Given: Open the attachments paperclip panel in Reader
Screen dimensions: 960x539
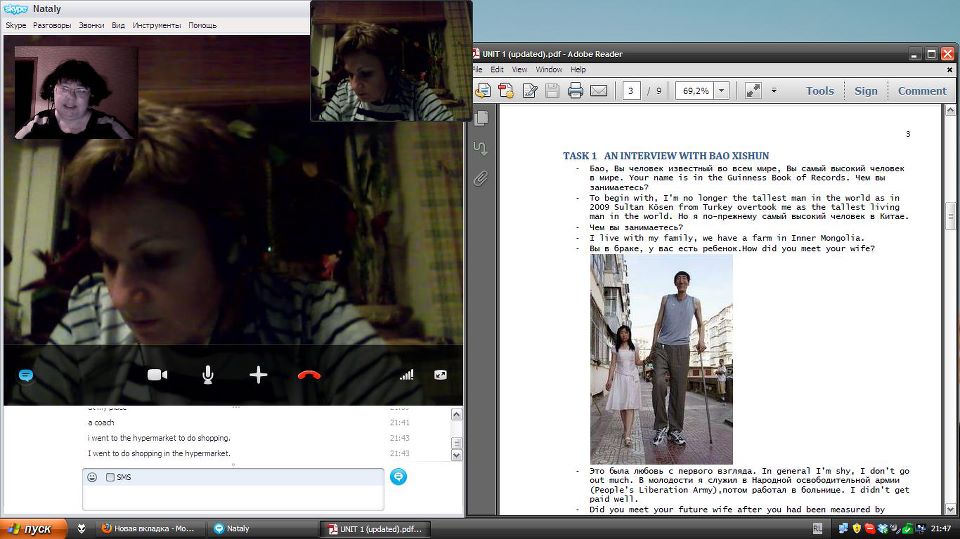Looking at the screenshot, I should coord(481,179).
